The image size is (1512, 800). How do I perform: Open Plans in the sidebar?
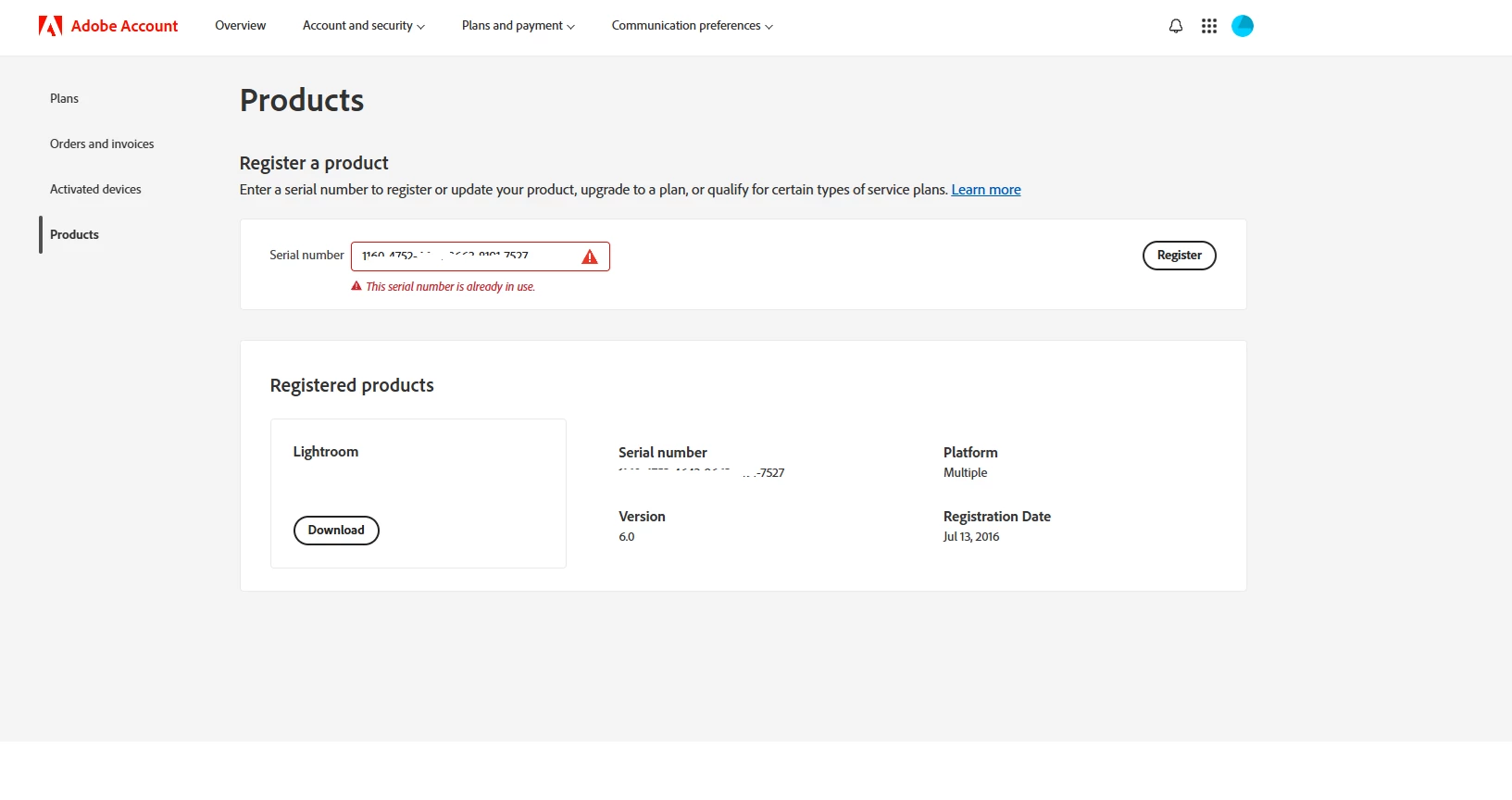[x=64, y=98]
